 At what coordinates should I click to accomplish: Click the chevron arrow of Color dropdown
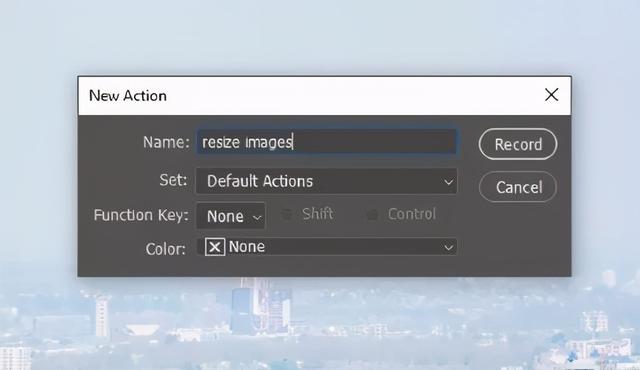448,248
